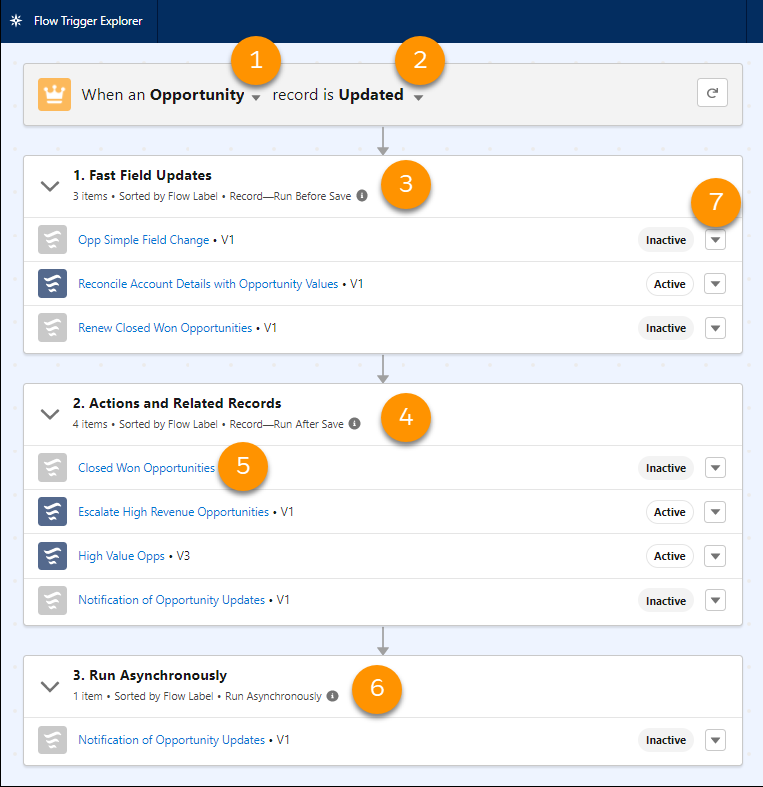Collapse the Run Asynchronously section
This screenshot has height=787, width=763.
(49, 686)
